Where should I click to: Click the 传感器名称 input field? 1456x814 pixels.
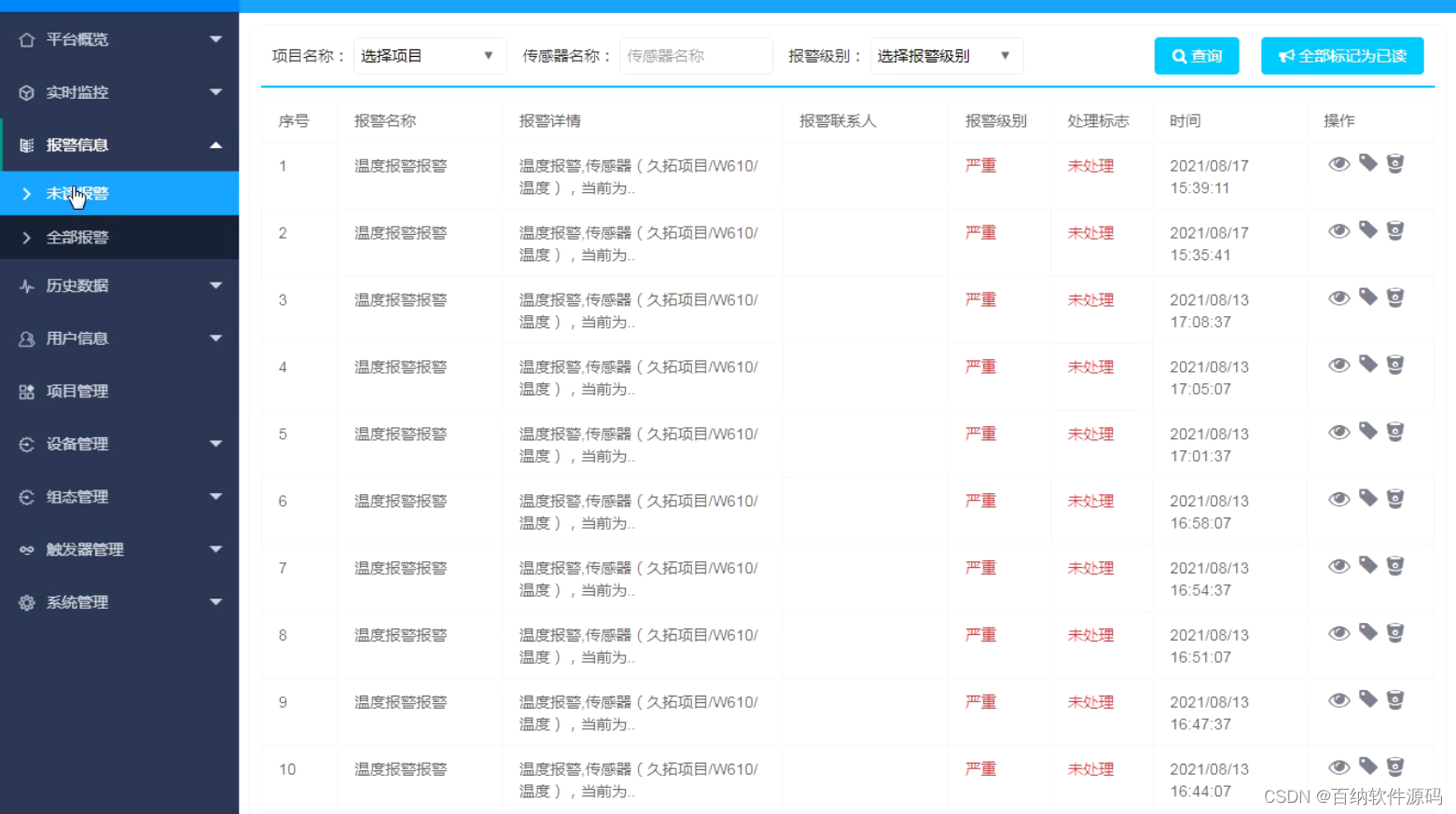click(695, 56)
